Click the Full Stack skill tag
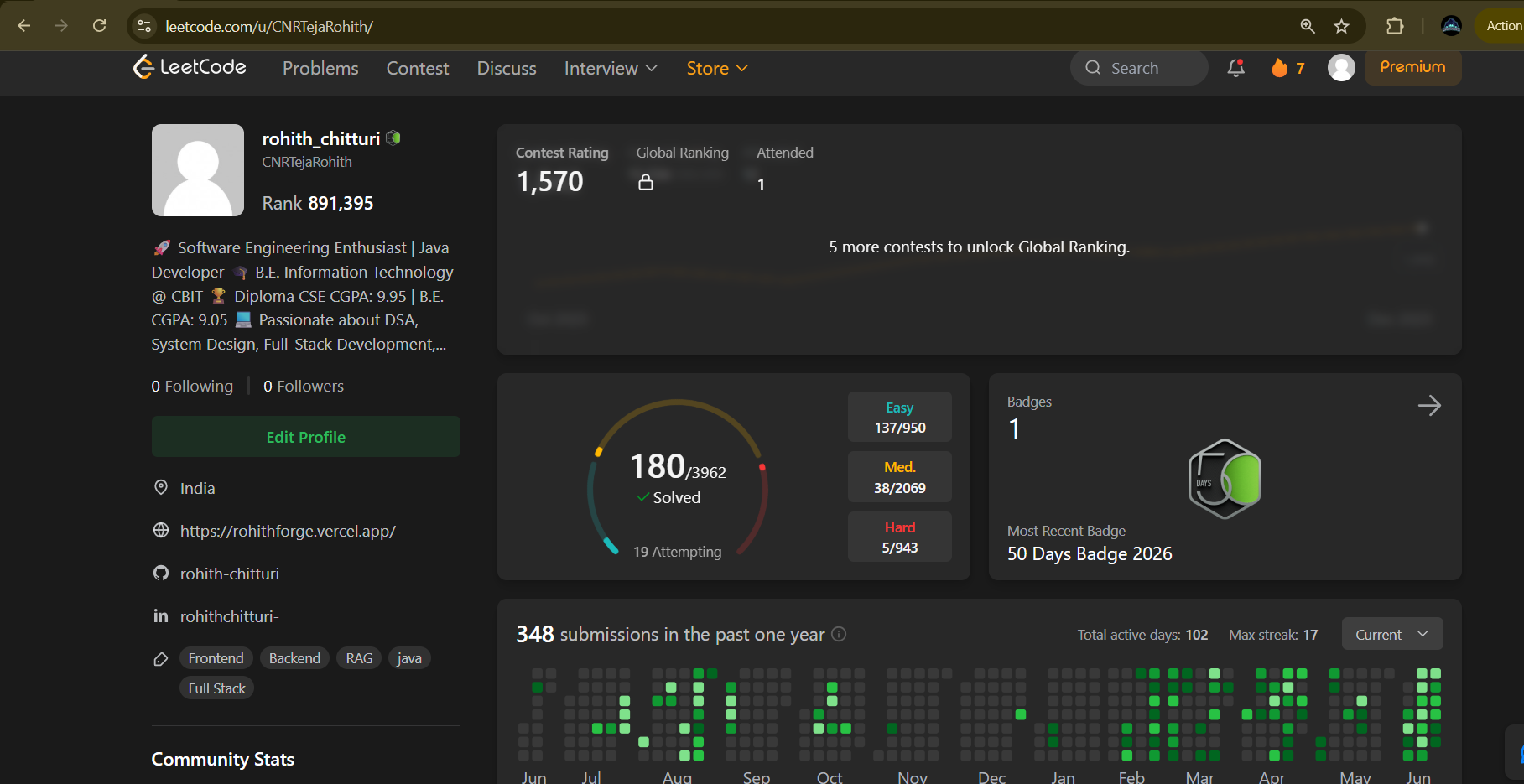This screenshot has width=1524, height=784. (x=216, y=688)
